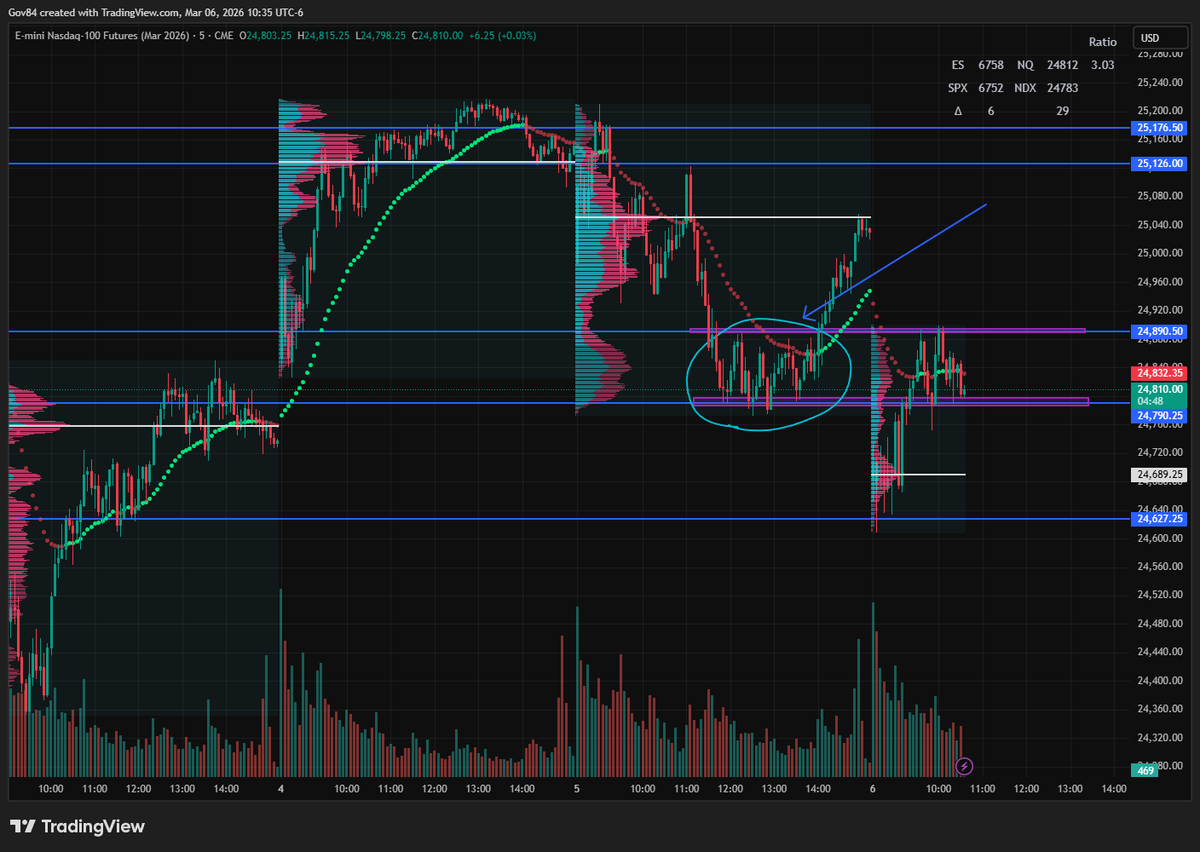Click the purple lightning bolt icon
Screen dimensions: 1200x852
[965, 766]
